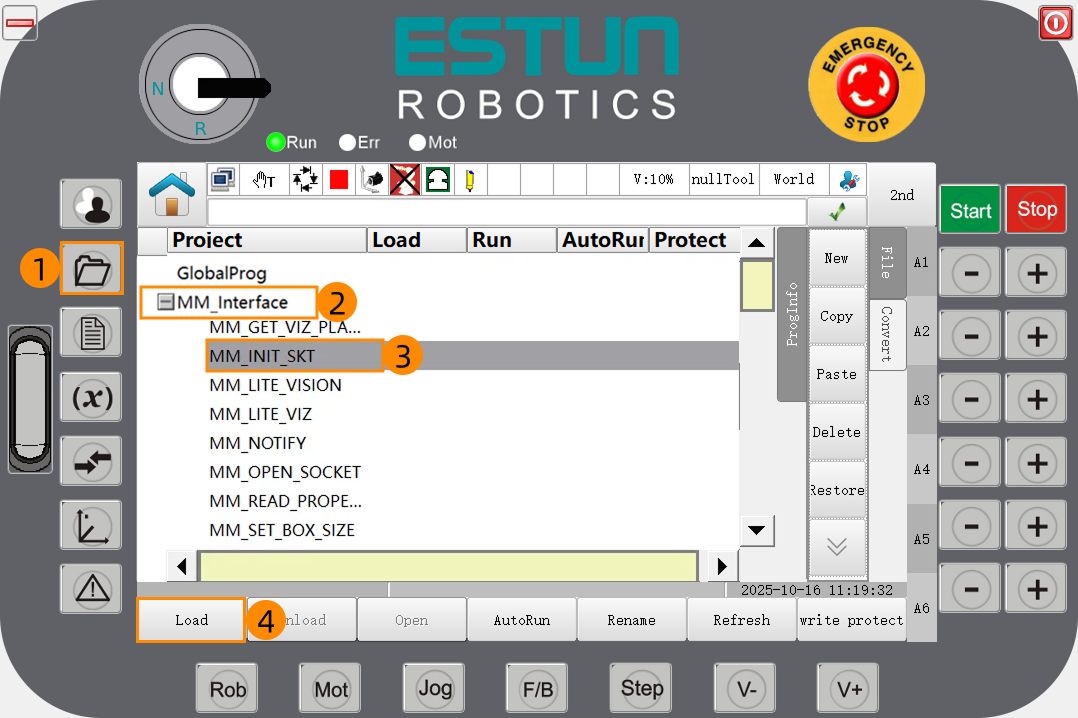The image size is (1078, 718).
Task: Click the horizontal scrollbar thumb
Action: tap(448, 567)
